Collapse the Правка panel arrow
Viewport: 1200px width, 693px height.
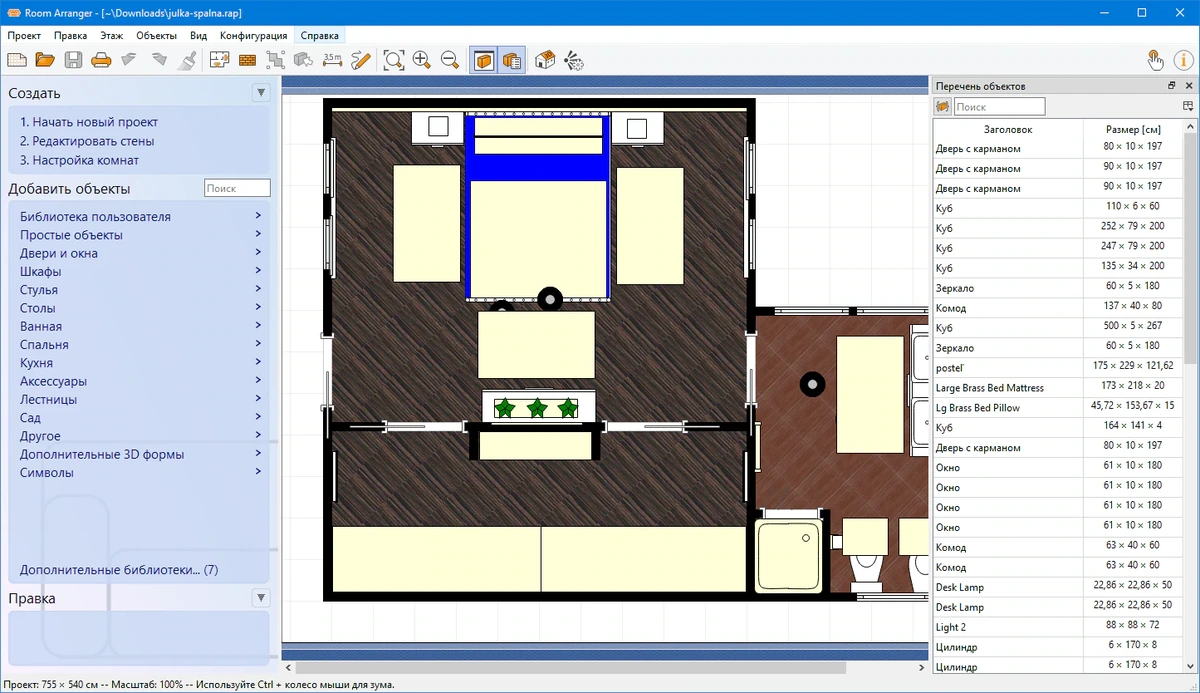tap(261, 598)
